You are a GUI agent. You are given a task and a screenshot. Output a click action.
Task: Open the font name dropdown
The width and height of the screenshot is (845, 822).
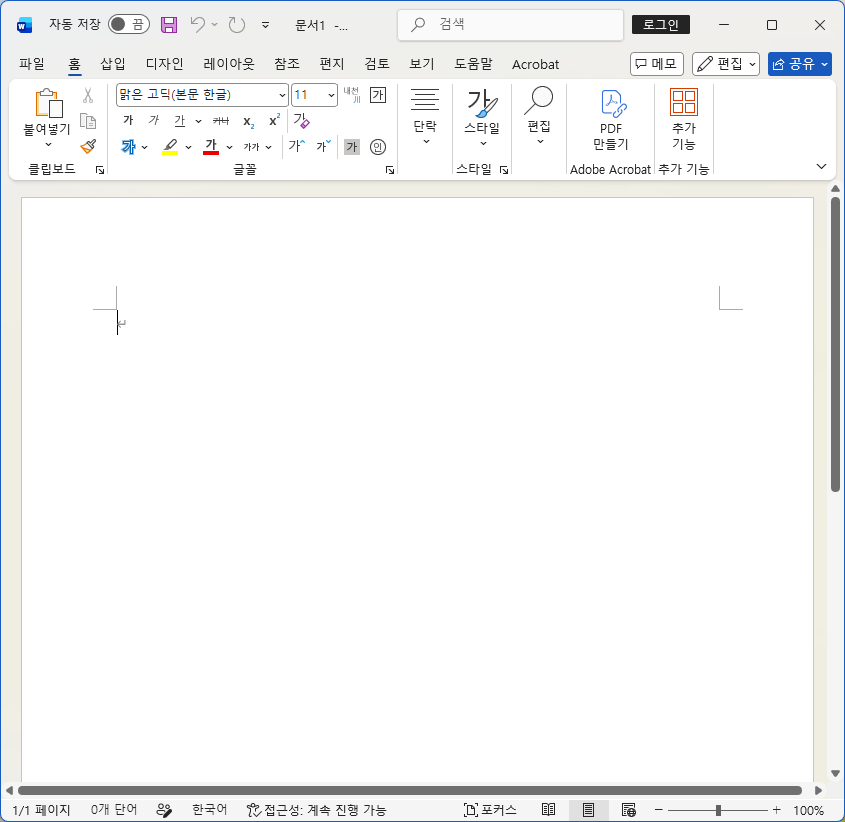282,95
